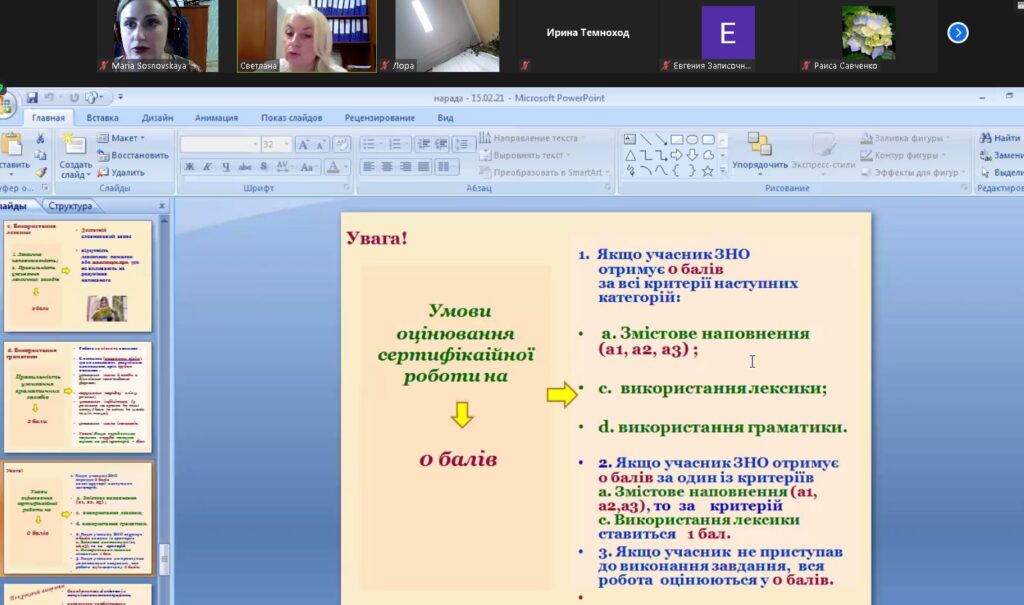Screen dimensions: 1024x605
Task: Click the Copy icon in clipboard group
Action: coord(40,155)
